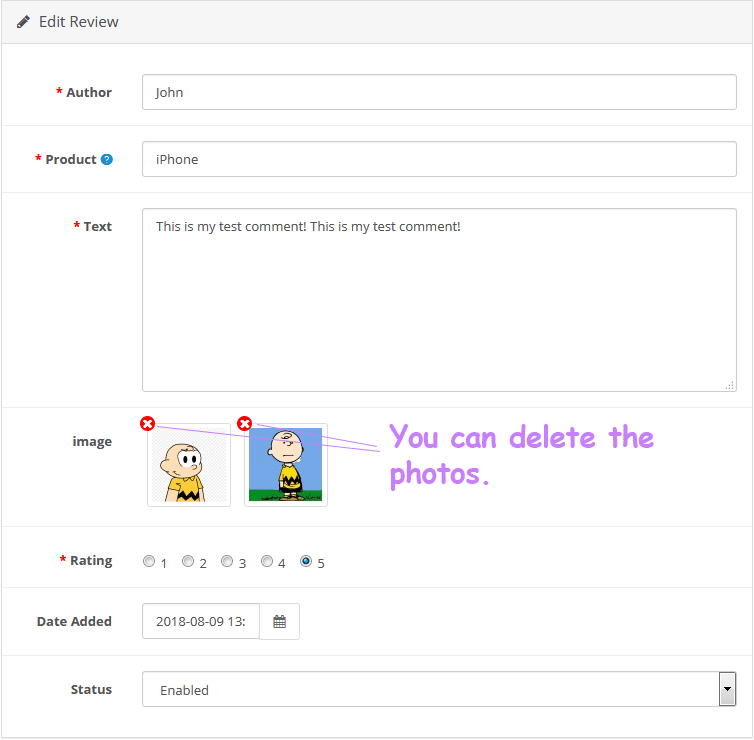Click the Edit Review heading text

78,22
